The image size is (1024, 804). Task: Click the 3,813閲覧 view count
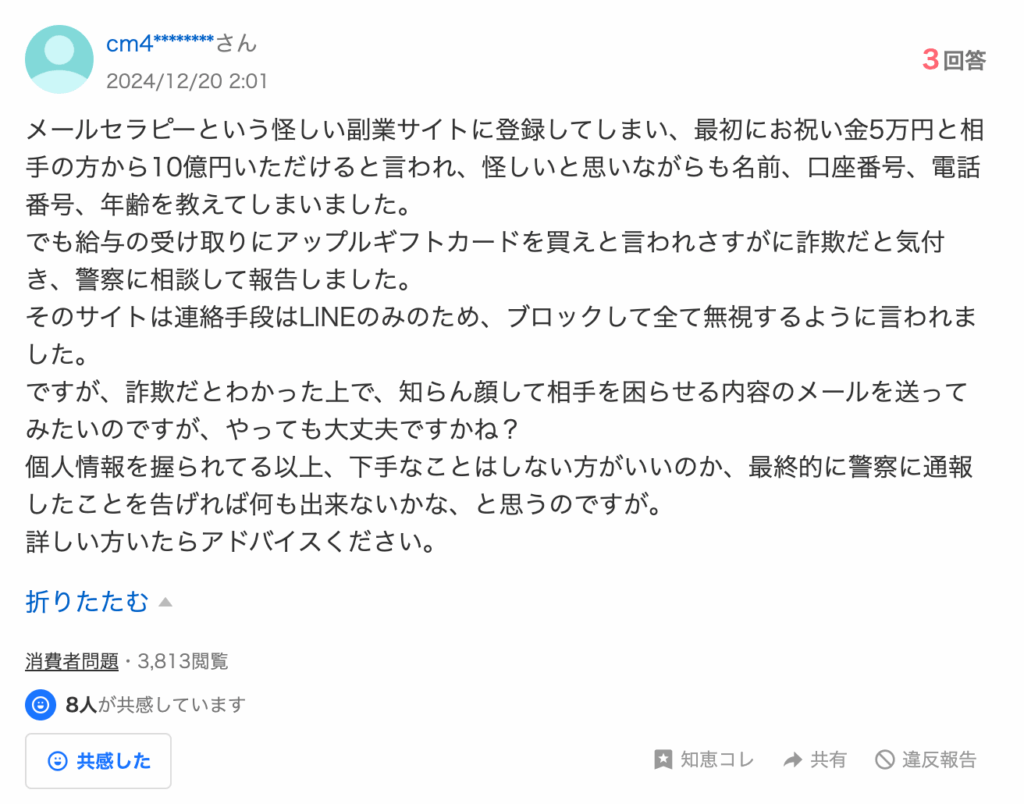click(x=183, y=660)
